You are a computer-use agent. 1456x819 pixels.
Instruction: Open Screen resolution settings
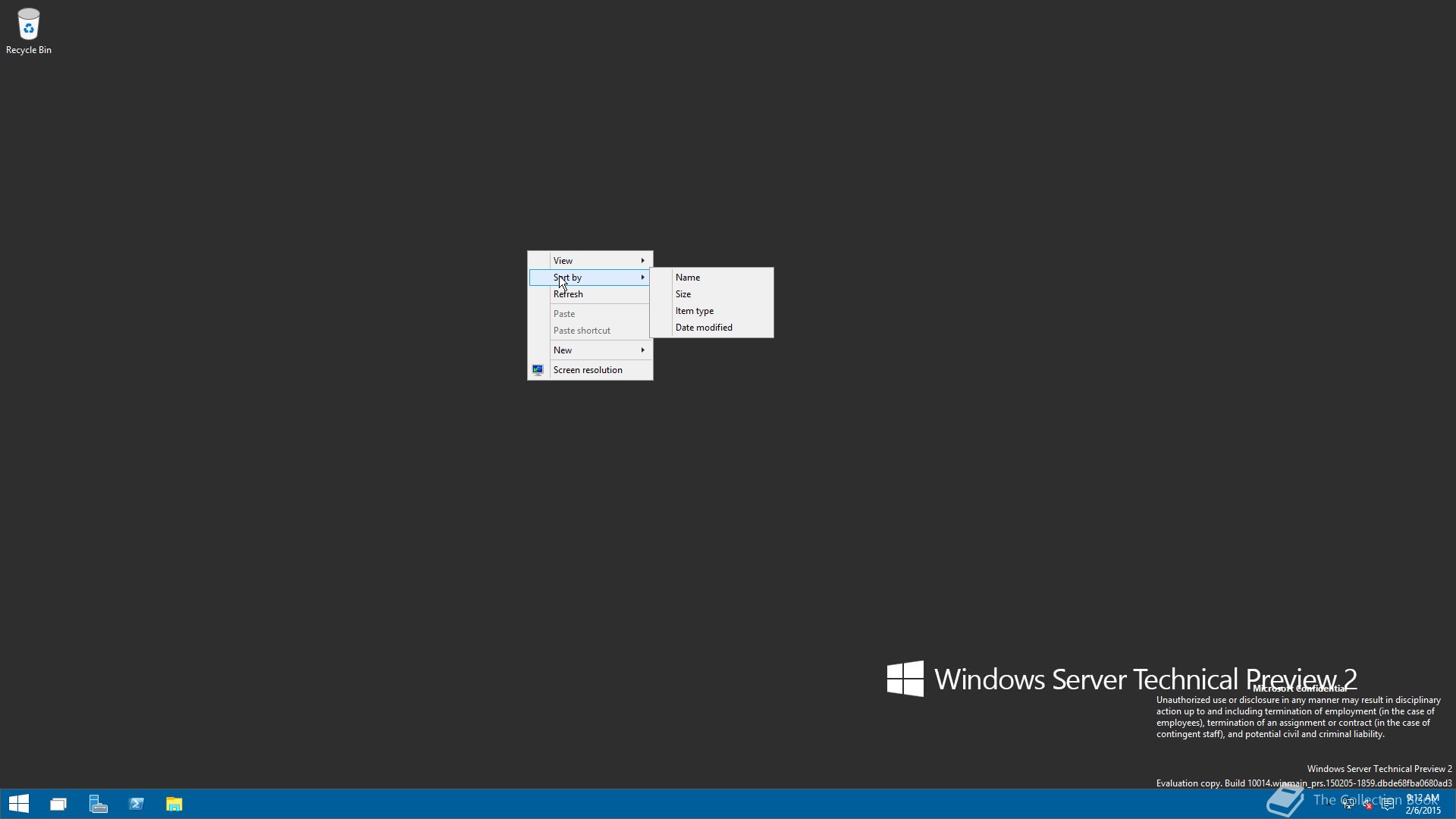coord(587,369)
